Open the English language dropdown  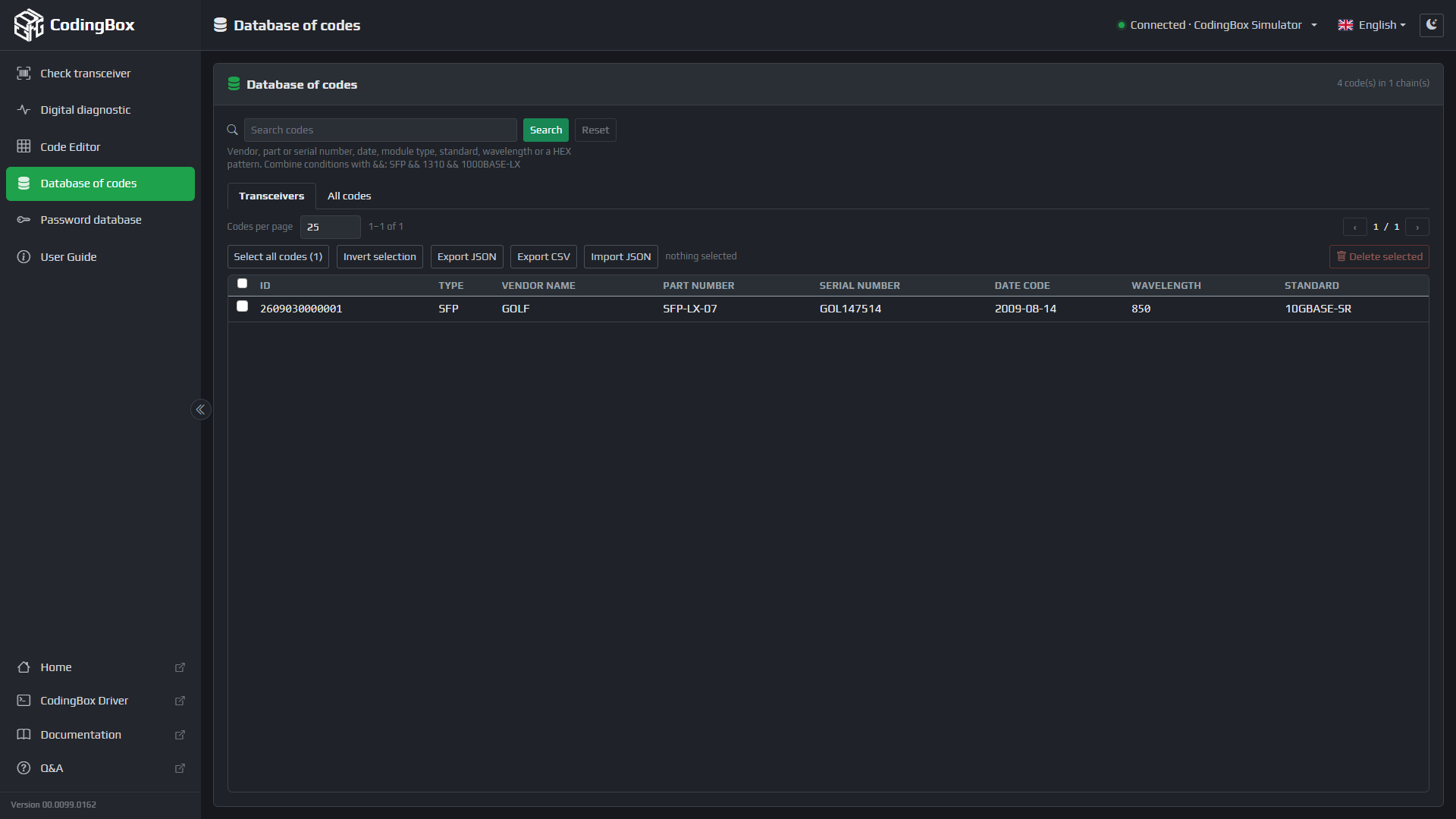point(1371,25)
